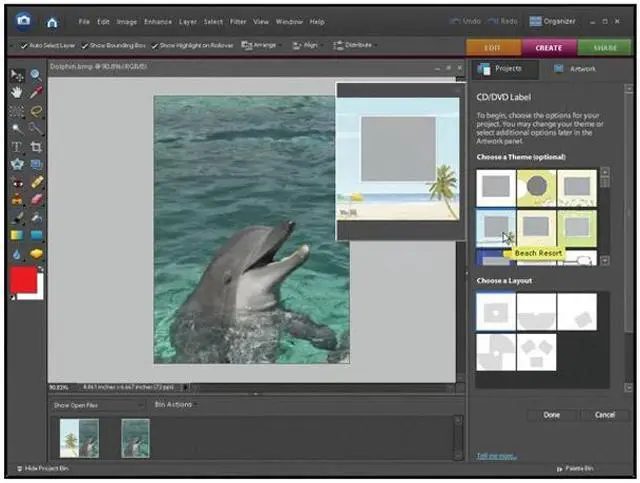
Task: Select the Red Eye Removal tool
Action: pyautogui.click(x=17, y=182)
